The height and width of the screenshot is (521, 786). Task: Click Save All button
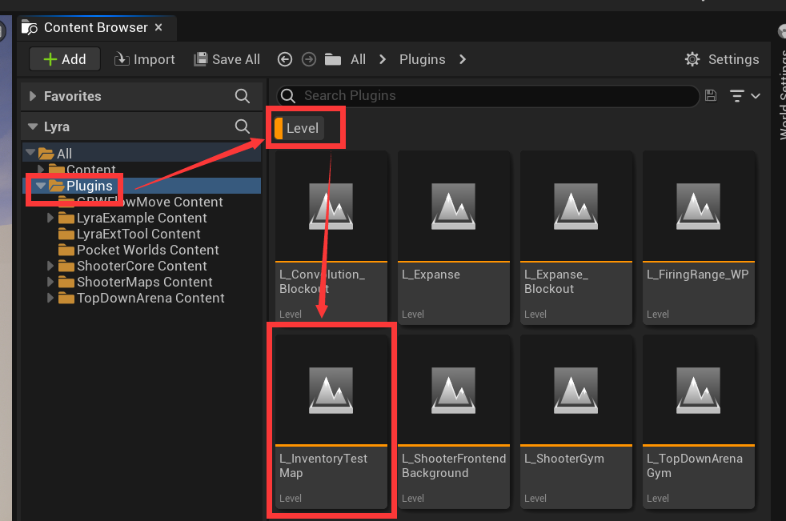227,59
